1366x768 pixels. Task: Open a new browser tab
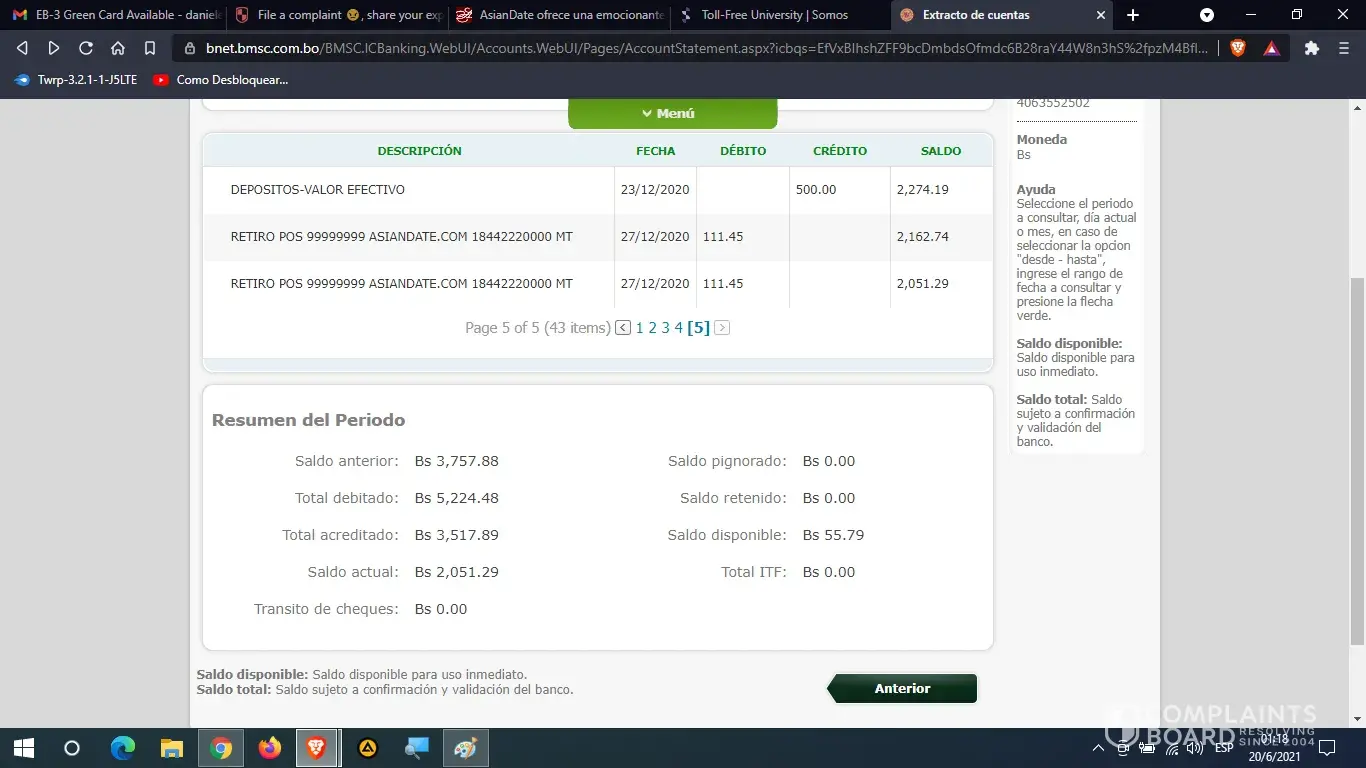click(x=1133, y=15)
